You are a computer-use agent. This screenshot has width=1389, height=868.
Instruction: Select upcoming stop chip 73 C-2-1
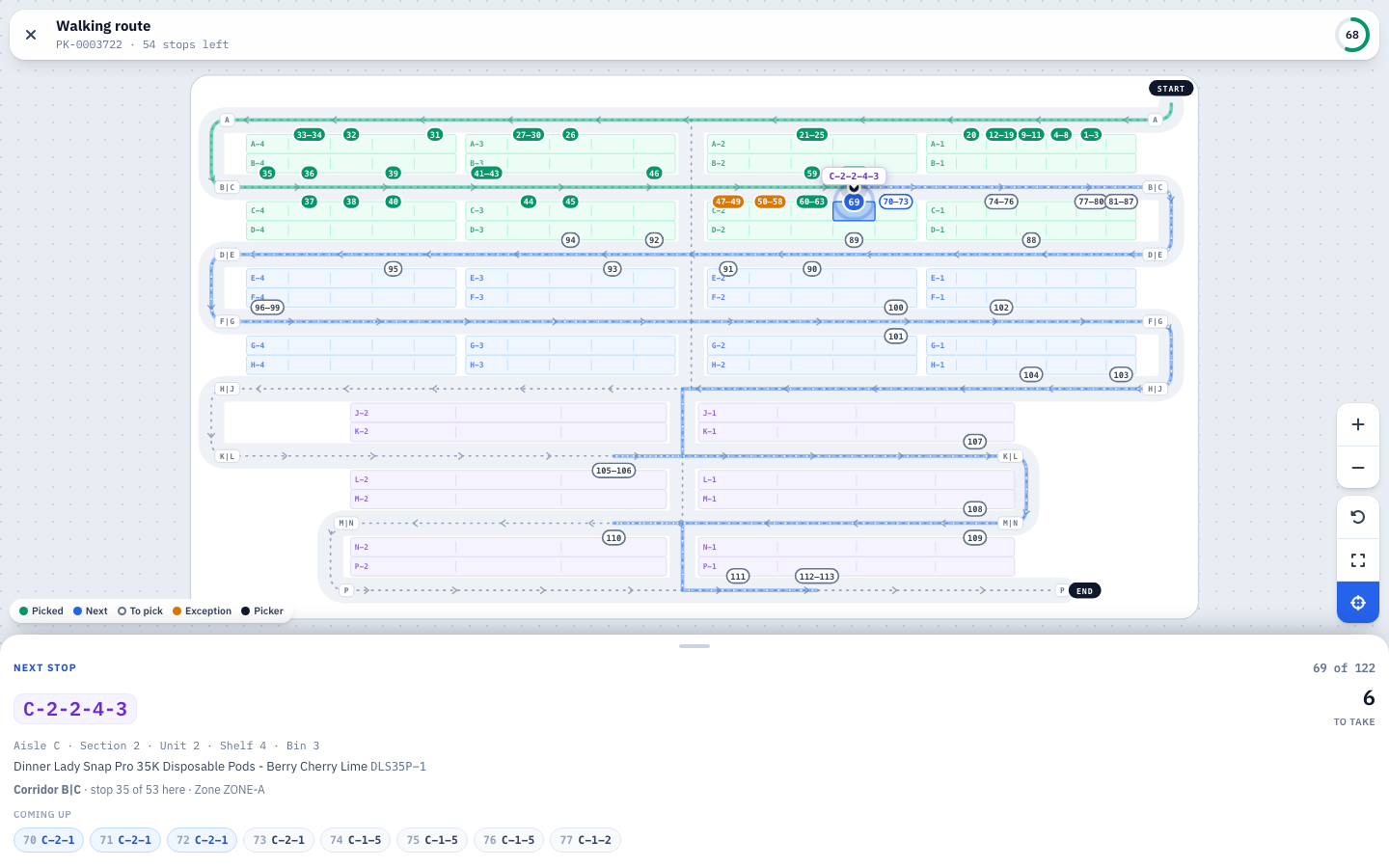pyautogui.click(x=279, y=840)
